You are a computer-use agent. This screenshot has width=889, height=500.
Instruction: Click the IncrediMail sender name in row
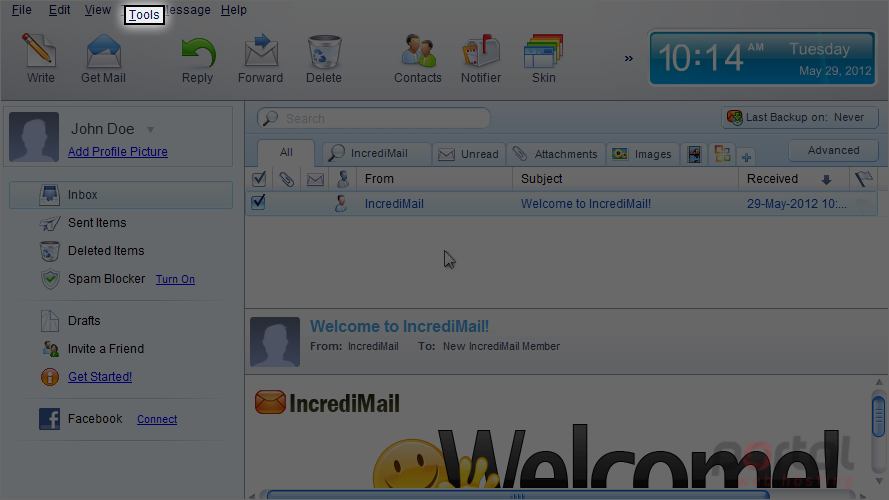394,204
